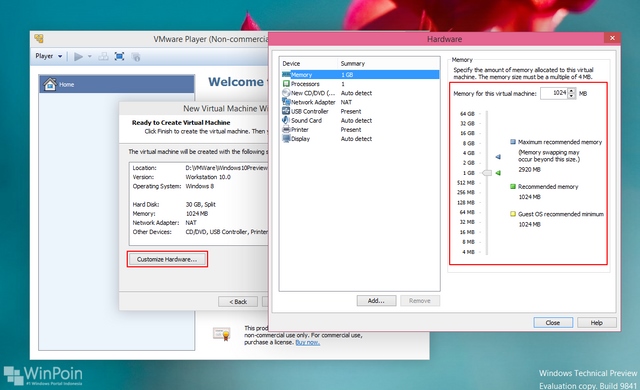Click the Auto detect summary for Sound Card
The height and width of the screenshot is (390, 640).
coord(356,120)
